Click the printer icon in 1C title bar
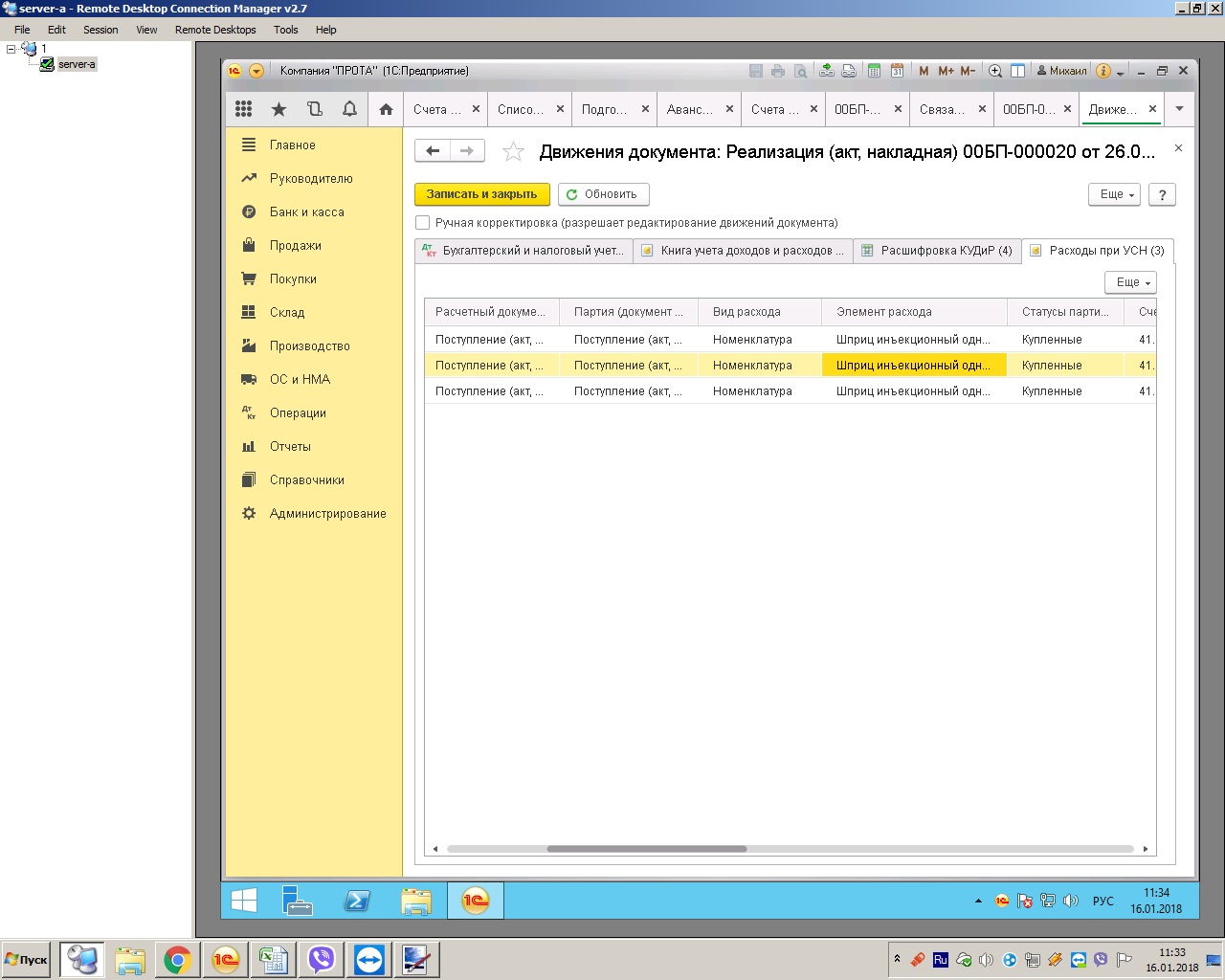The height and width of the screenshot is (980, 1225). tap(778, 71)
